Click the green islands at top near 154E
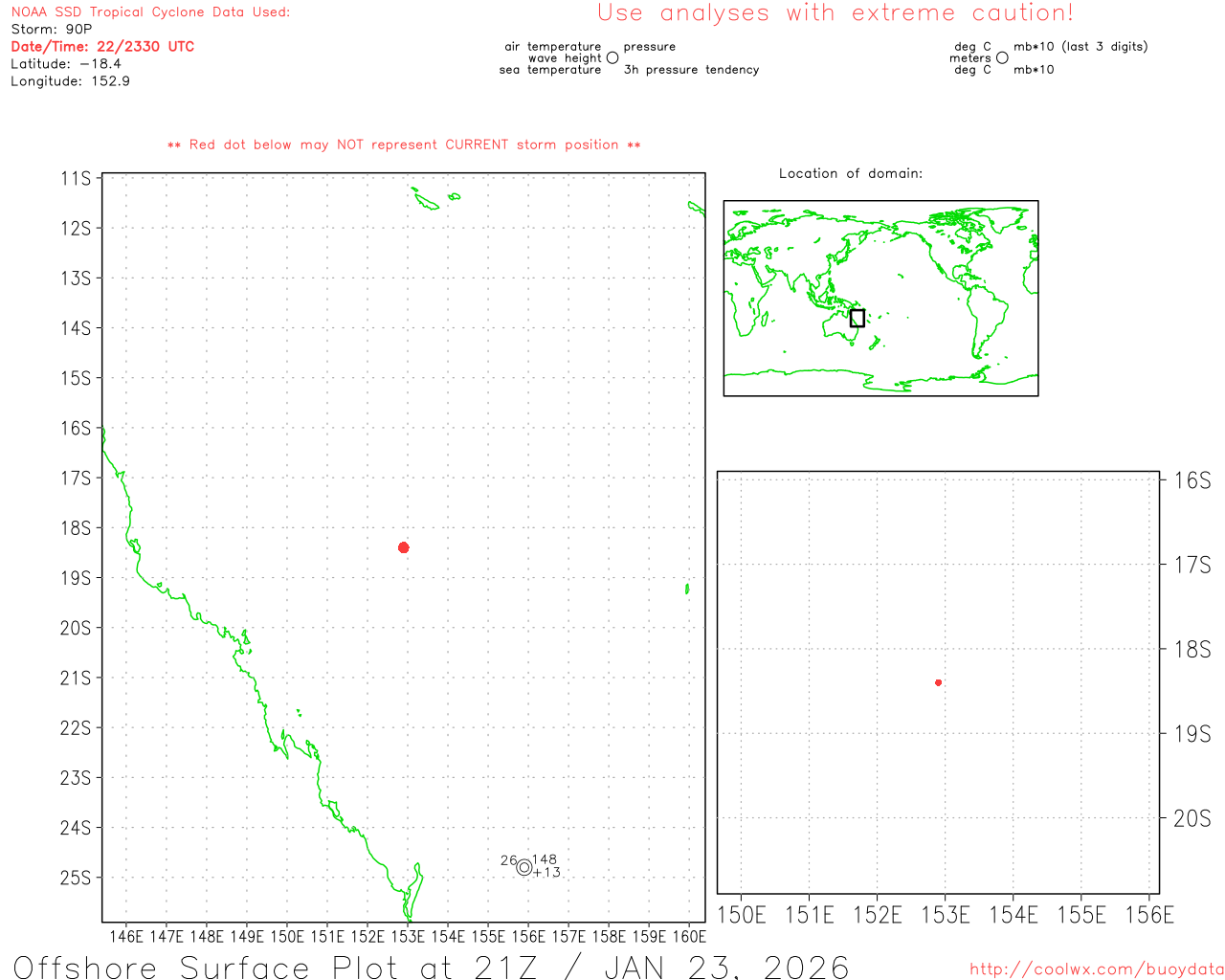The height and width of the screenshot is (980, 1225). (434, 198)
